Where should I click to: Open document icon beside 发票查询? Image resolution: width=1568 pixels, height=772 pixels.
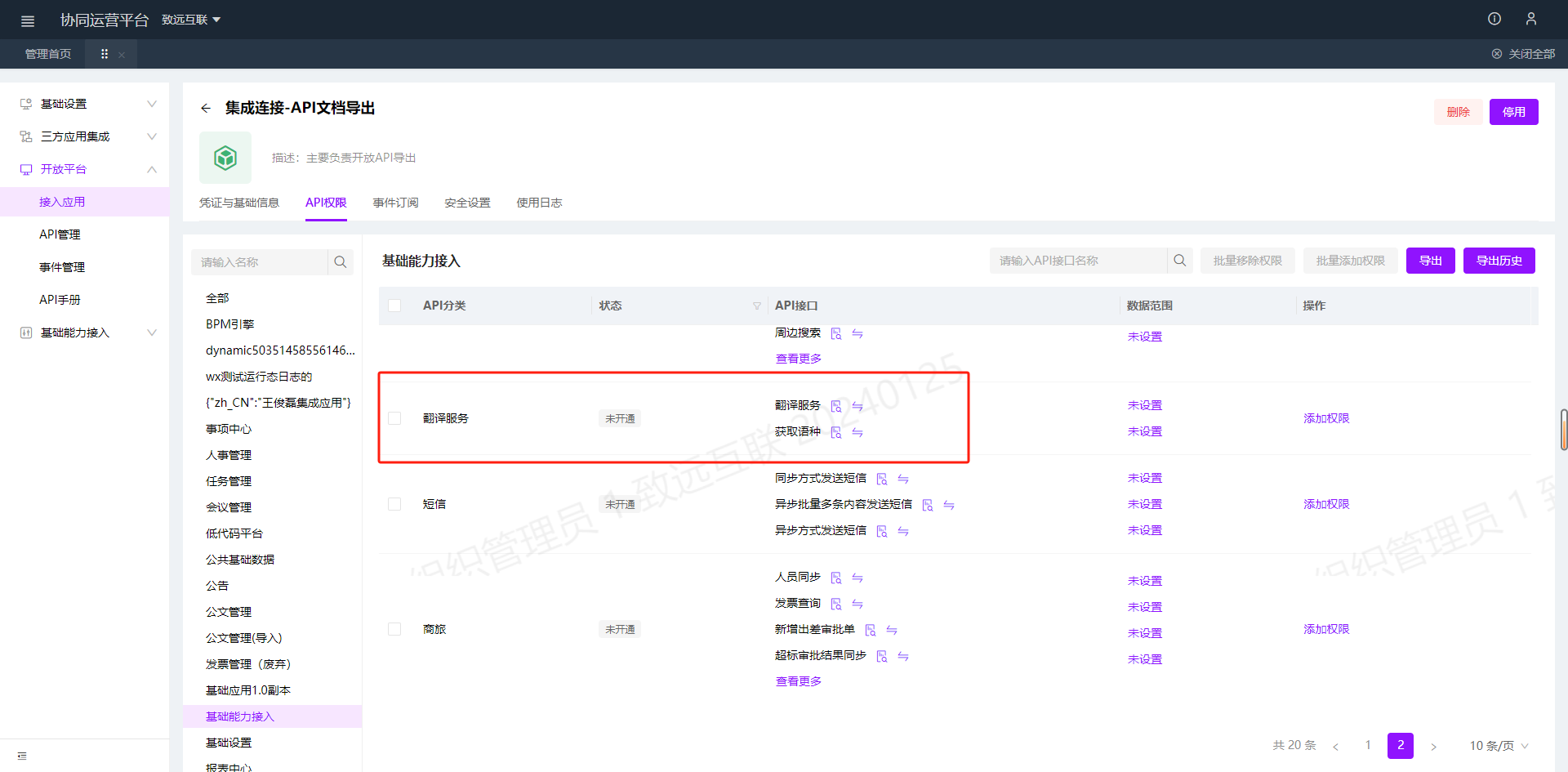tap(835, 604)
